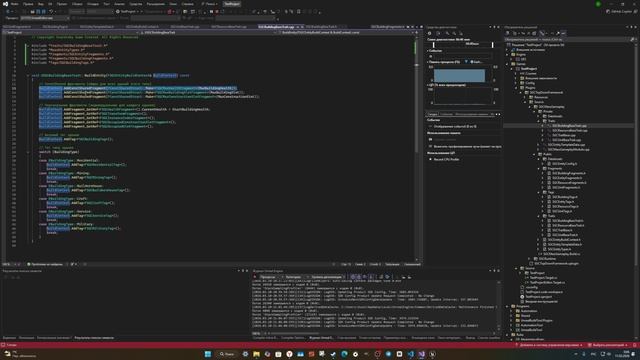Open Unreal Engine from the taskbar
The width and height of the screenshot is (640, 360).
[x=433, y=354]
